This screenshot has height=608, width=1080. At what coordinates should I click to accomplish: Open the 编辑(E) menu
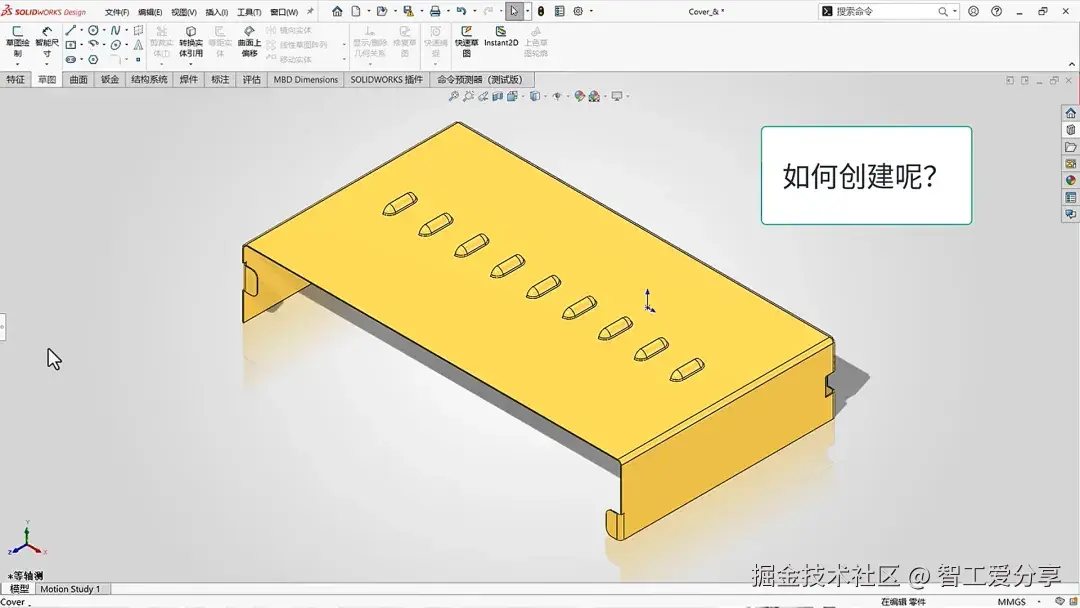(150, 12)
